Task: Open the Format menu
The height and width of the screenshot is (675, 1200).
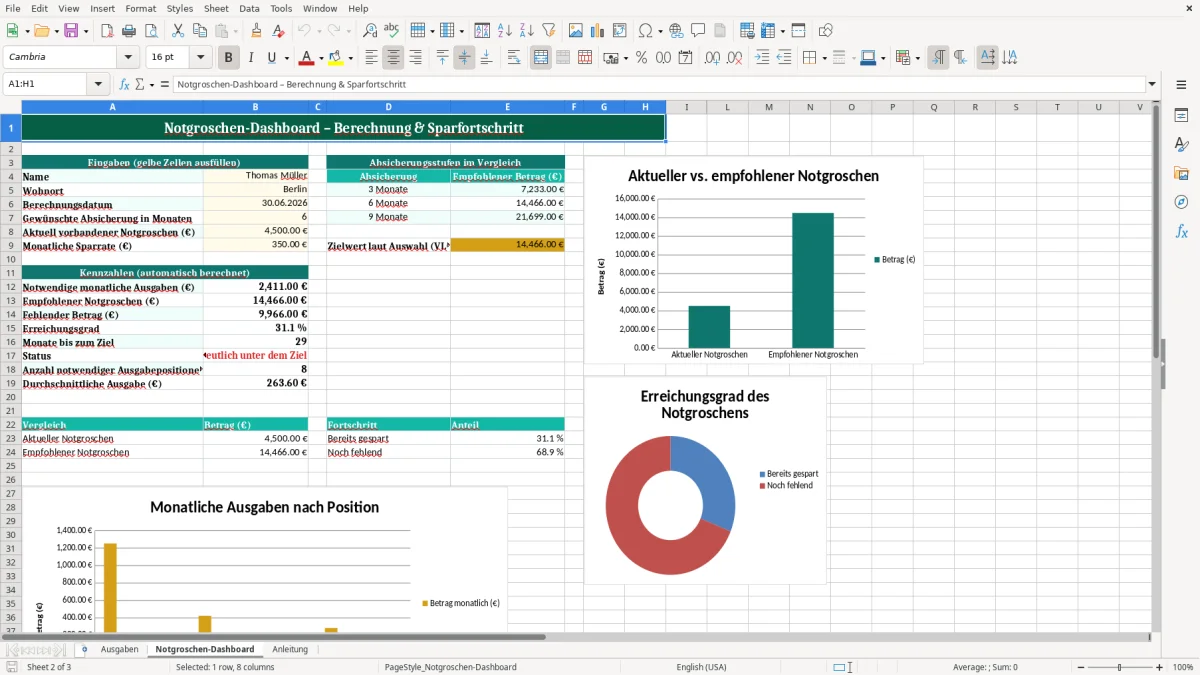Action: coord(140,8)
